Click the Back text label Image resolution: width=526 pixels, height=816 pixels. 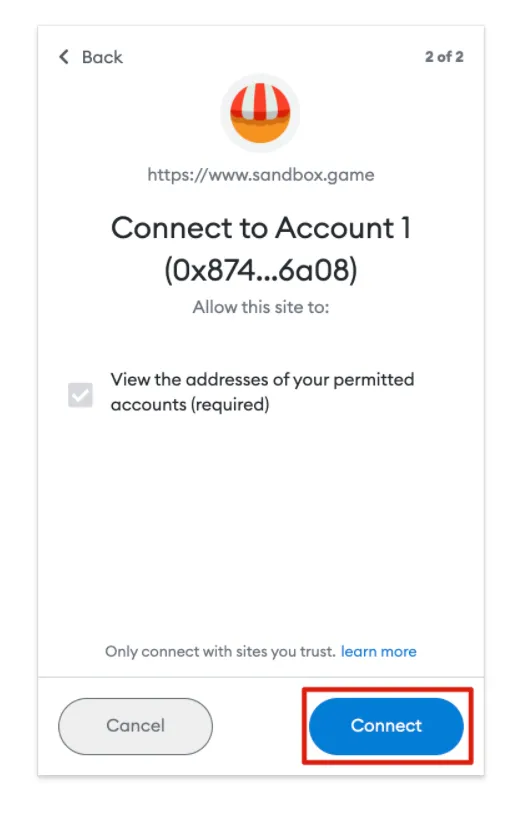coord(102,57)
